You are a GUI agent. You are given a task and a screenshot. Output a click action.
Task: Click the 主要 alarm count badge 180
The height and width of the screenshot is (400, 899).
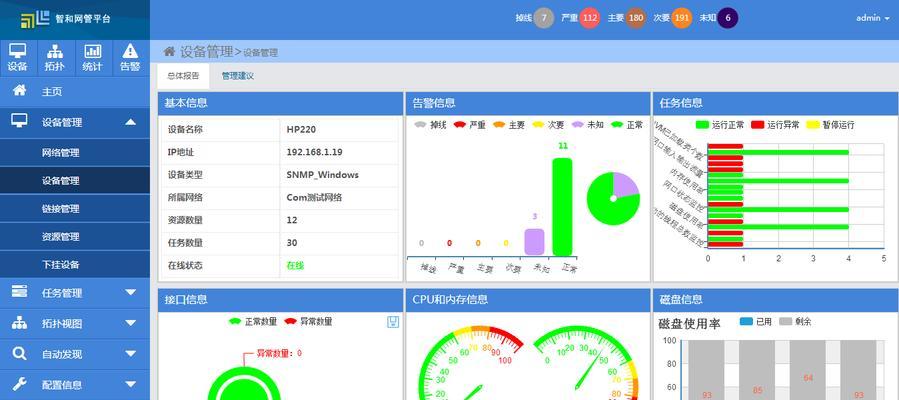click(635, 18)
